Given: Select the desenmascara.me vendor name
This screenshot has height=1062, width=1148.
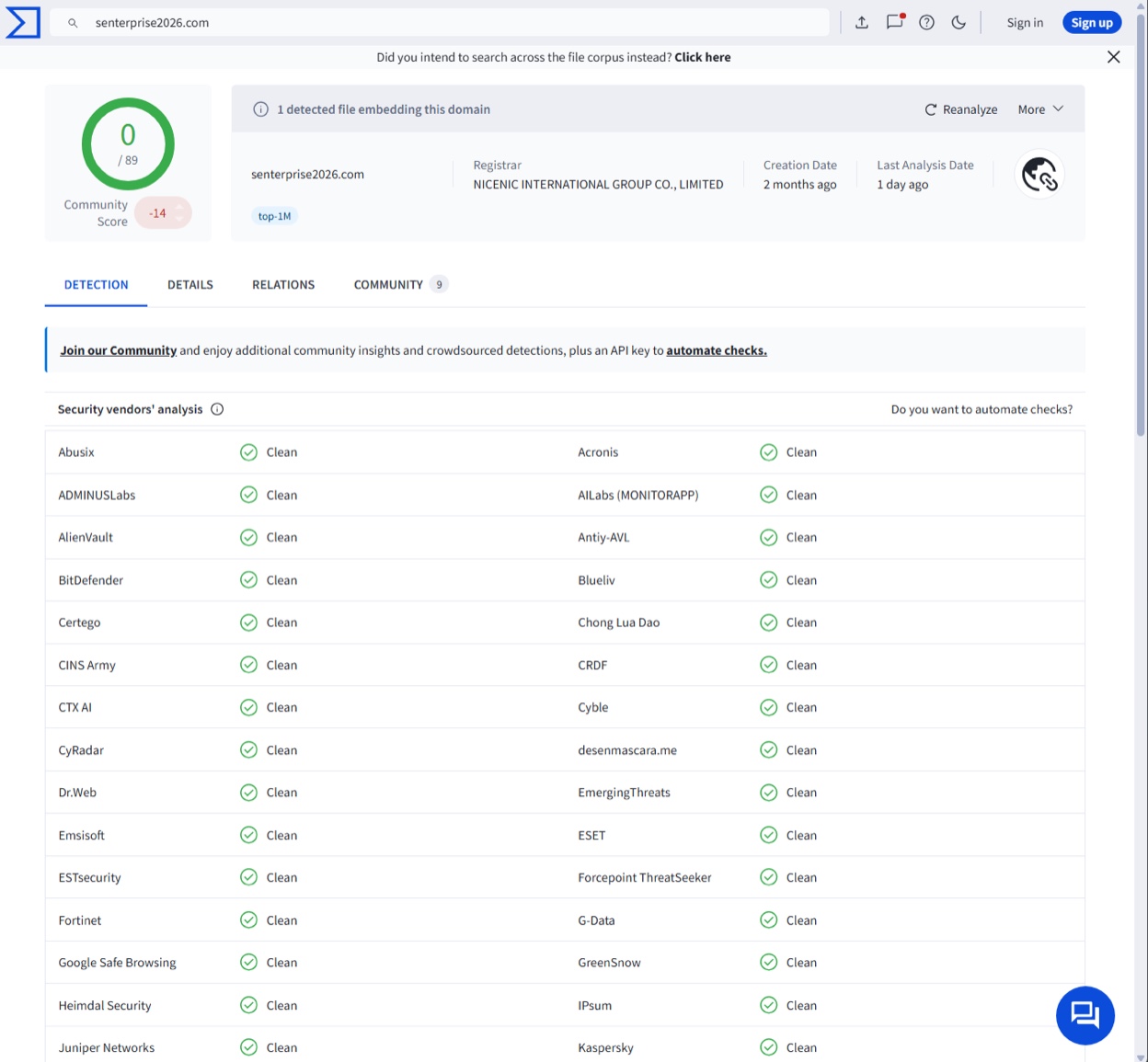Looking at the screenshot, I should coord(627,750).
